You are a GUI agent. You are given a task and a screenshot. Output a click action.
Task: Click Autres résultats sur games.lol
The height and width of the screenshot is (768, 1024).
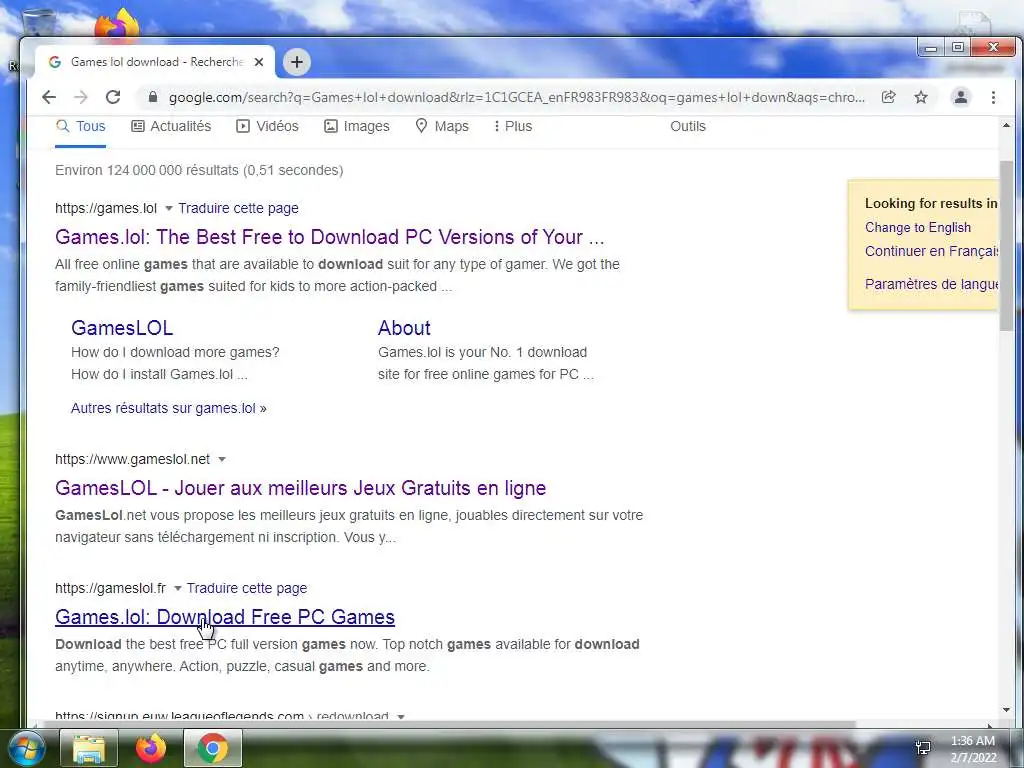168,408
